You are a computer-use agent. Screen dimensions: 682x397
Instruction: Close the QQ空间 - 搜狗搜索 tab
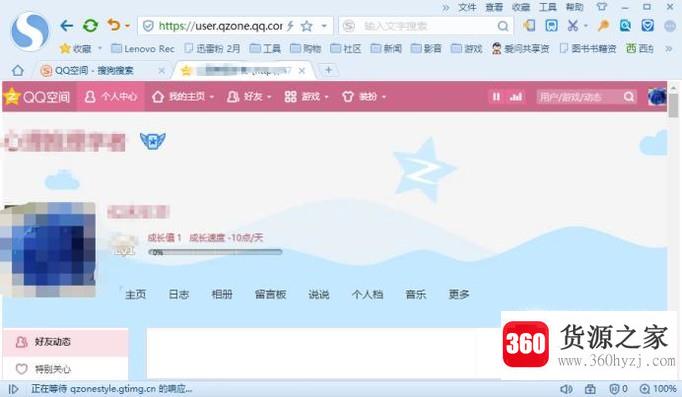161,70
